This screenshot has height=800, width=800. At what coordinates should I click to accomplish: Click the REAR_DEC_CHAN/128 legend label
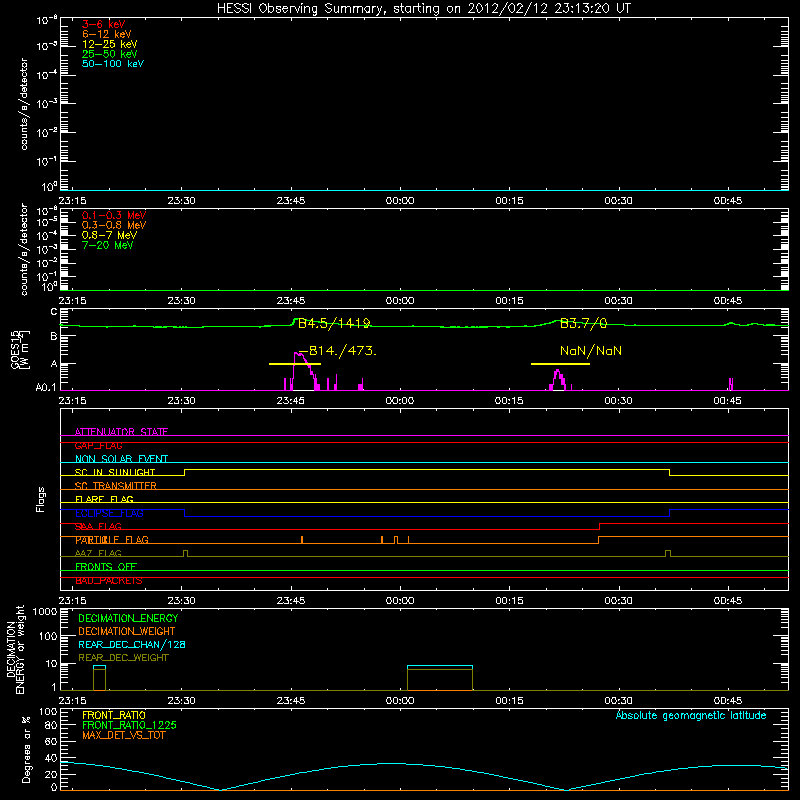coord(132,644)
